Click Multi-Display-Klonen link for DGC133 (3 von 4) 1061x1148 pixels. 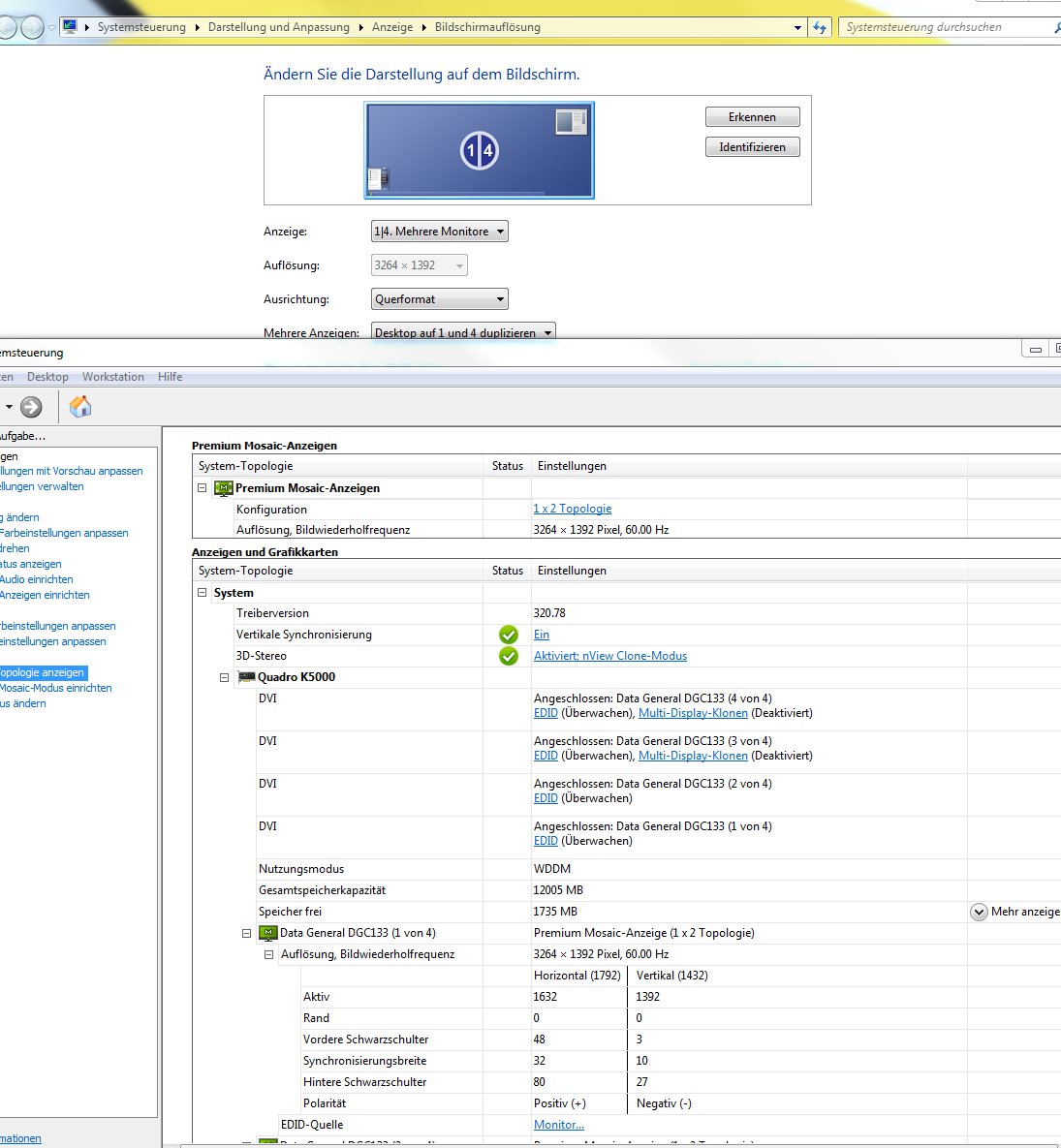point(693,756)
